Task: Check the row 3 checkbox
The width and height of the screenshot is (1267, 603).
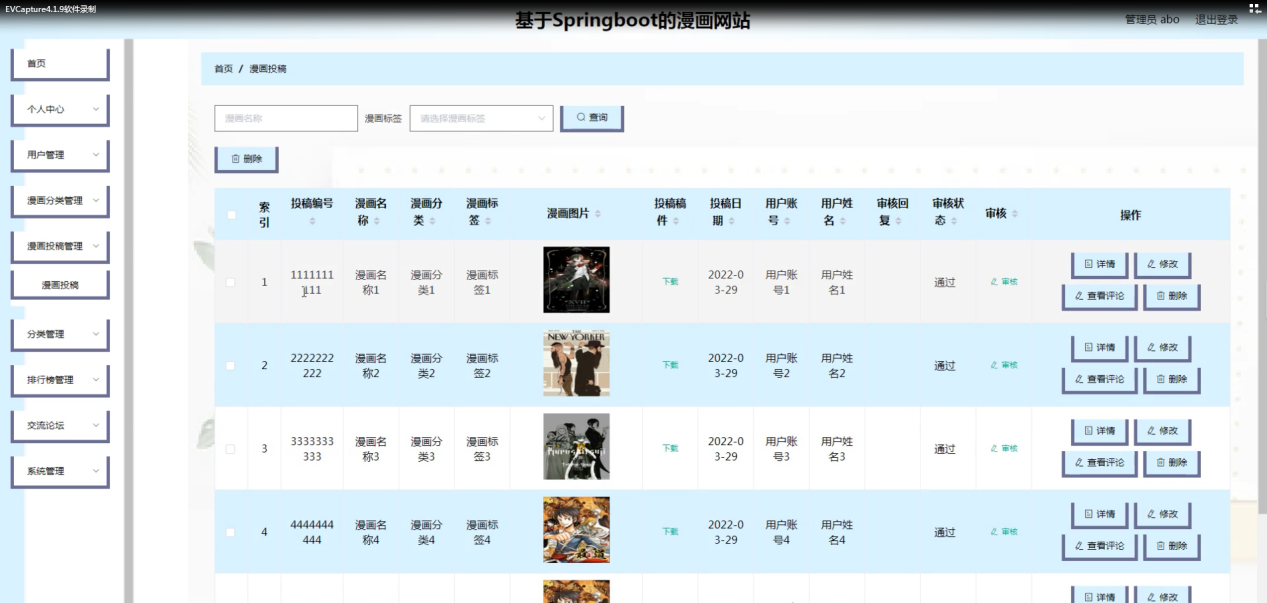Action: [231, 449]
